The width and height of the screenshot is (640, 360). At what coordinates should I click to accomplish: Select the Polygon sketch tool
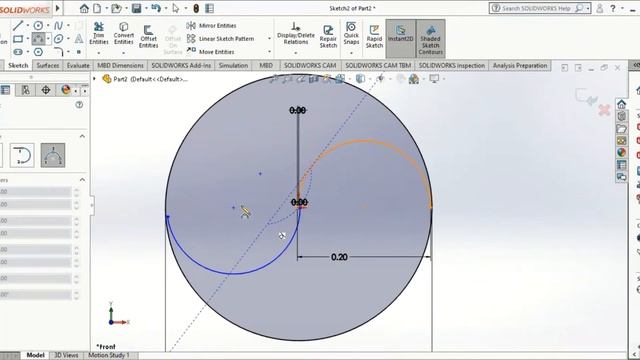[x=38, y=52]
